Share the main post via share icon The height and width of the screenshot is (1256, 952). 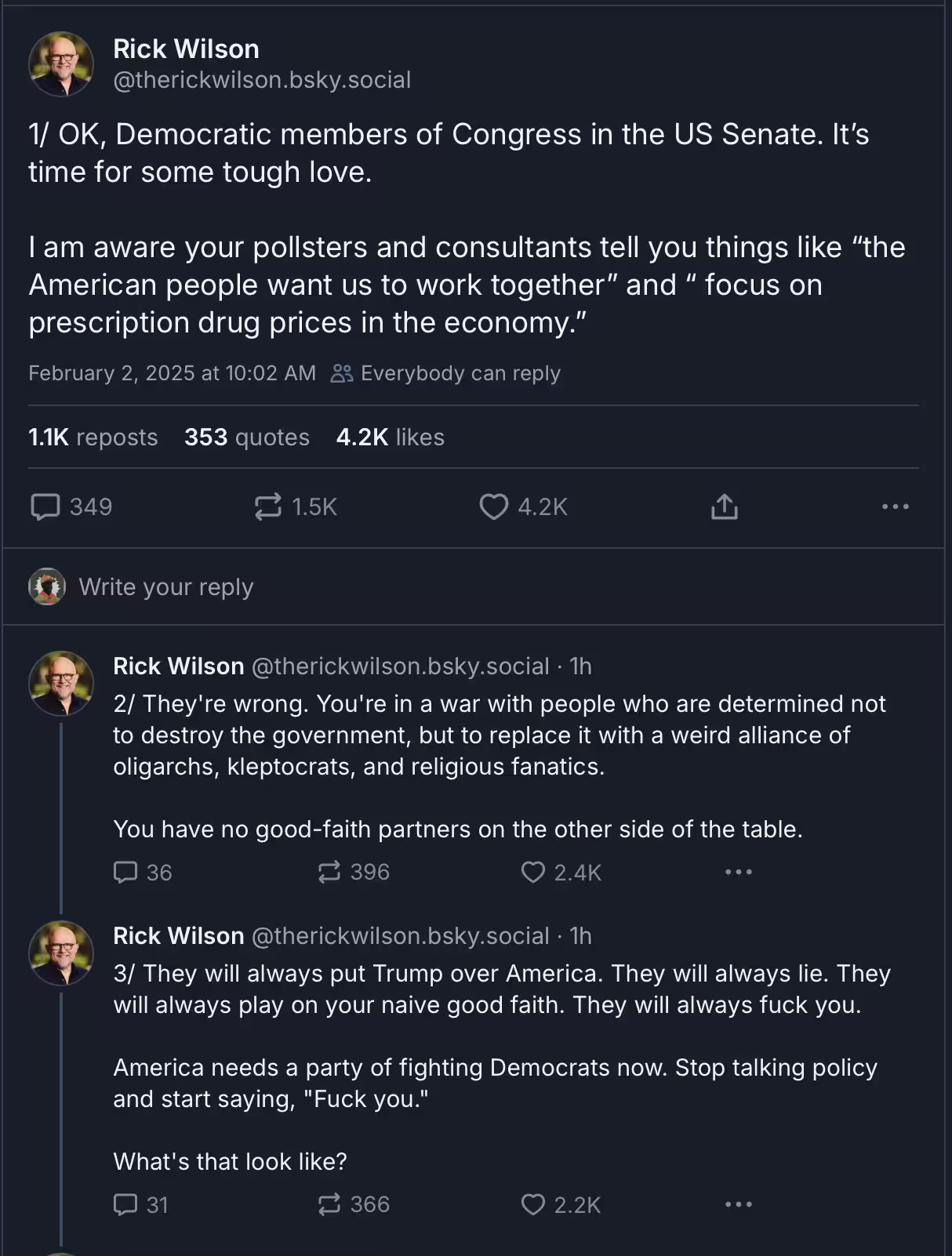(724, 507)
